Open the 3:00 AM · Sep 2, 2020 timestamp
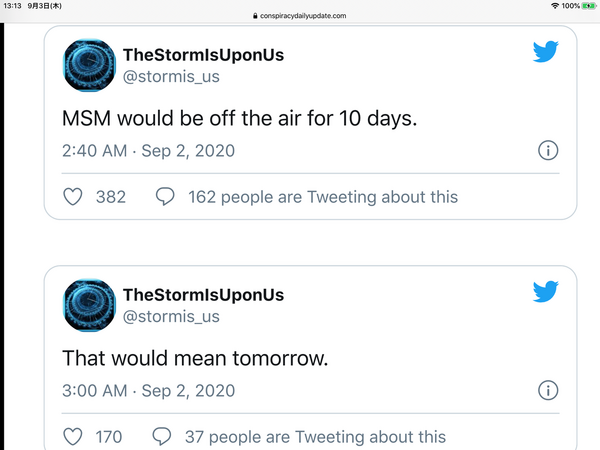This screenshot has height=450, width=600. tap(148, 390)
